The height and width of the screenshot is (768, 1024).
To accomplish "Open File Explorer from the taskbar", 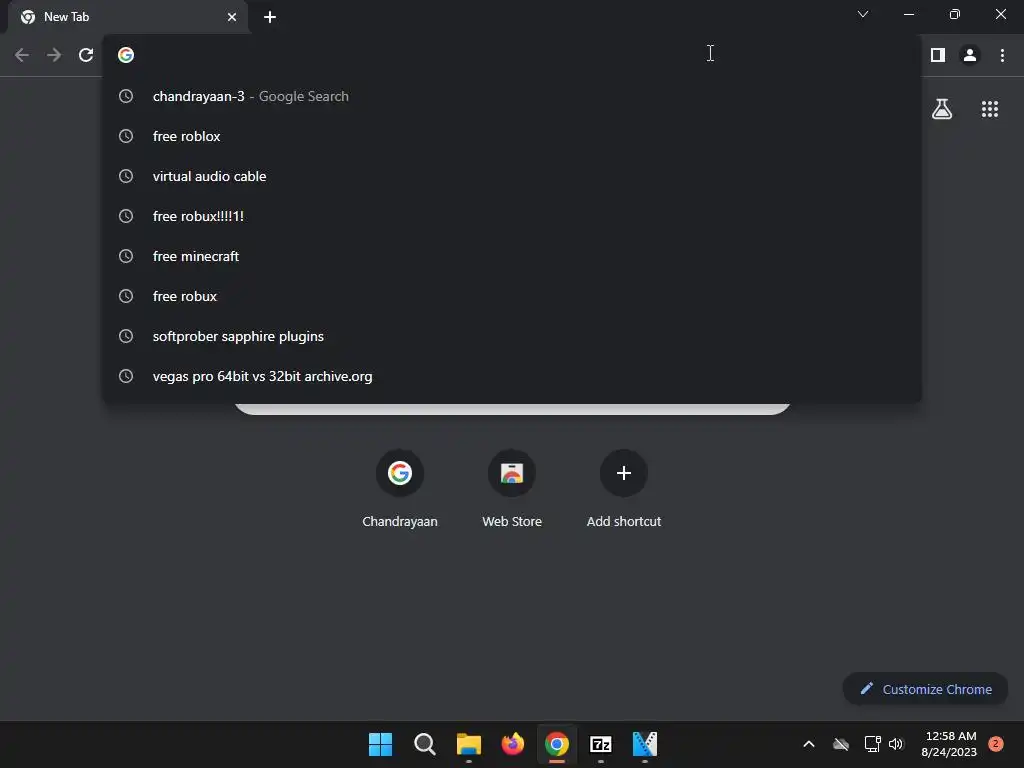I will point(468,744).
